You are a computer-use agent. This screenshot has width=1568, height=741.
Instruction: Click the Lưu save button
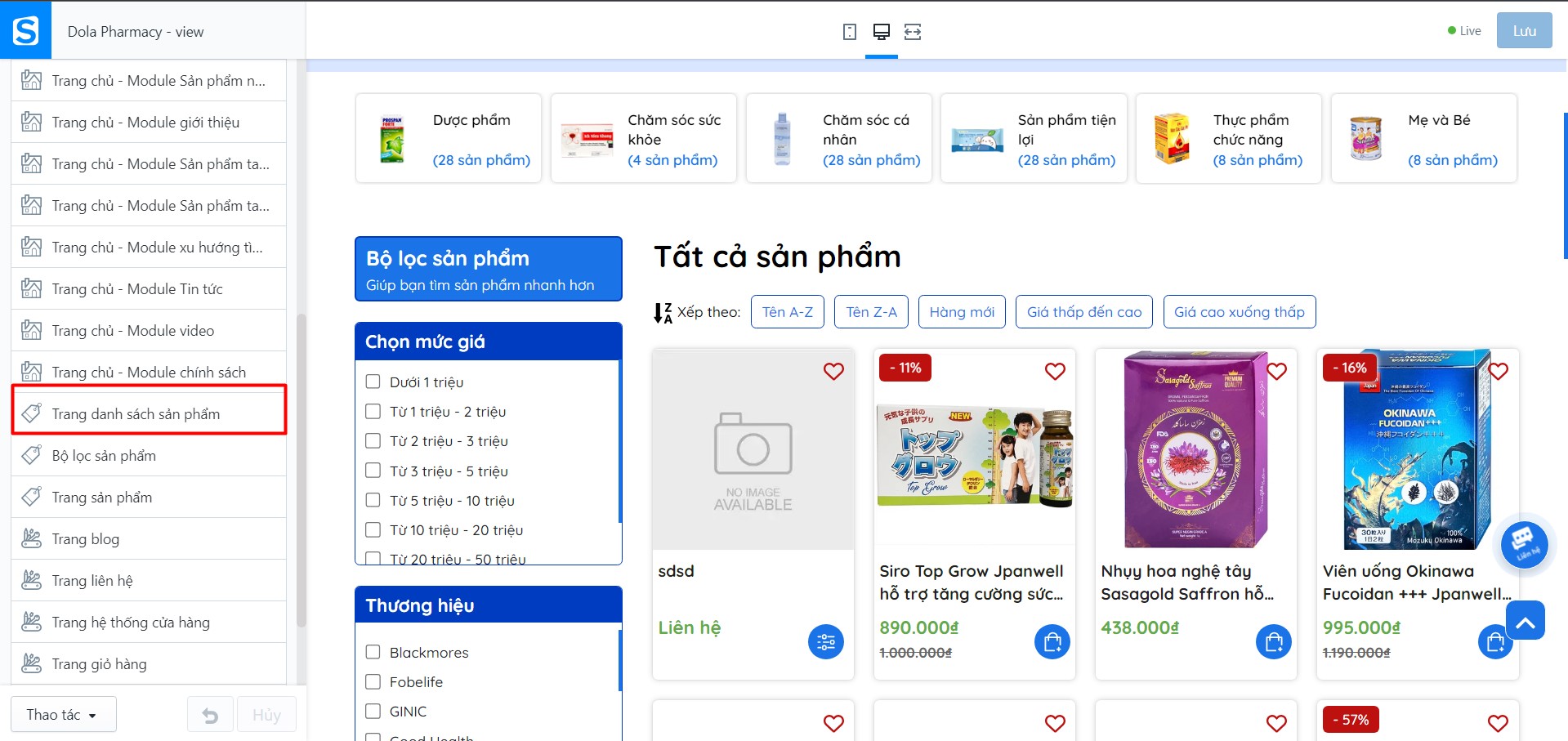click(x=1524, y=31)
